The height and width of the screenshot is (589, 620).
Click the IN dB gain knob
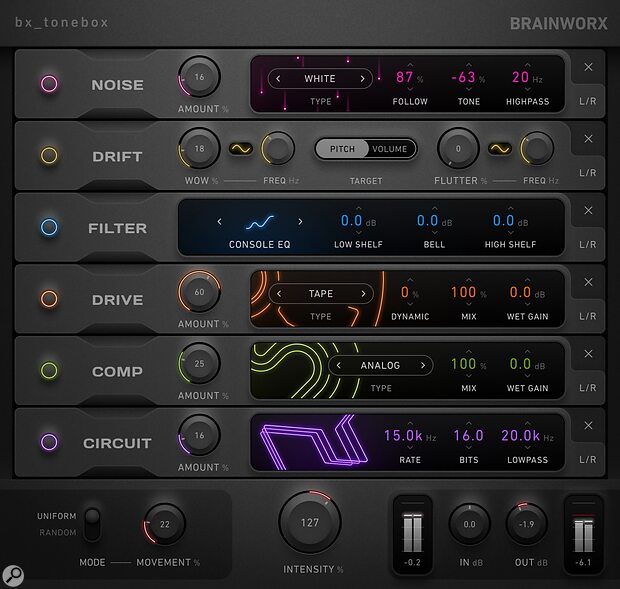point(469,524)
